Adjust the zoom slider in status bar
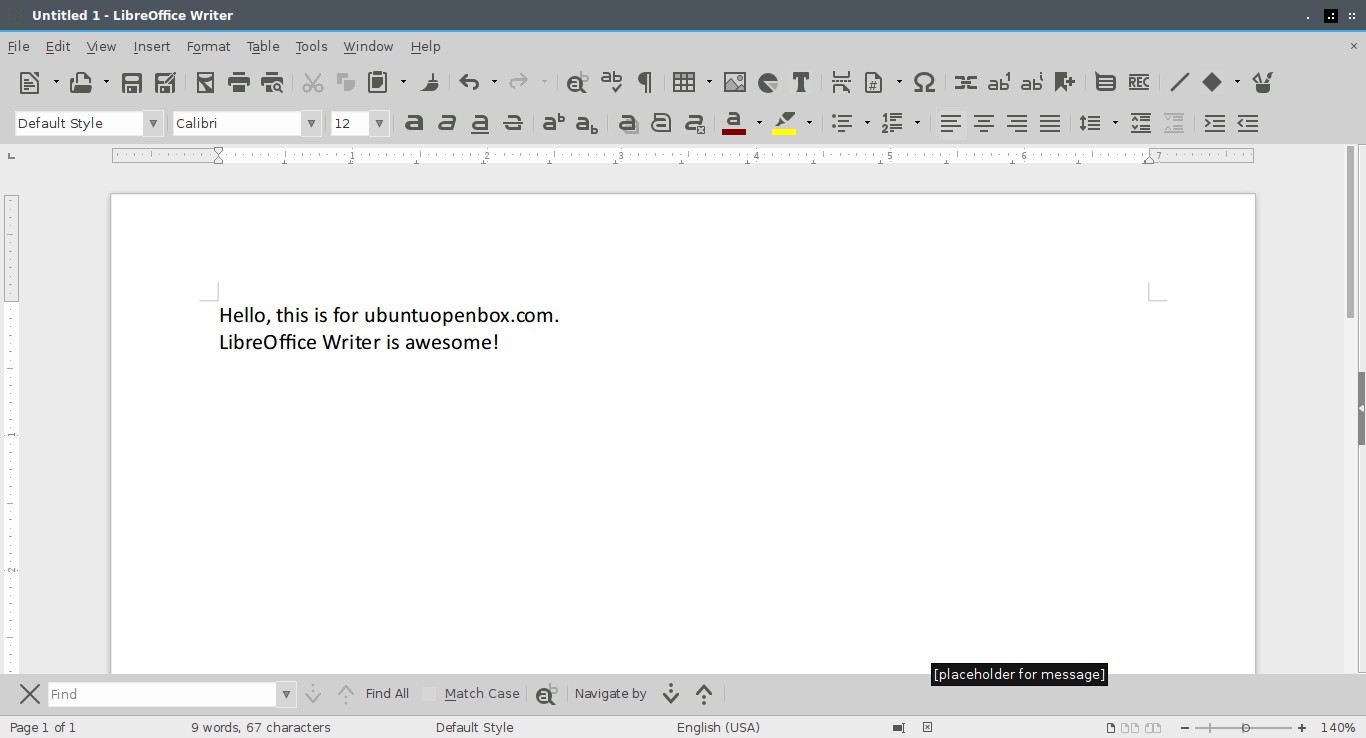Screen dimensions: 1366x738 [x=1245, y=727]
